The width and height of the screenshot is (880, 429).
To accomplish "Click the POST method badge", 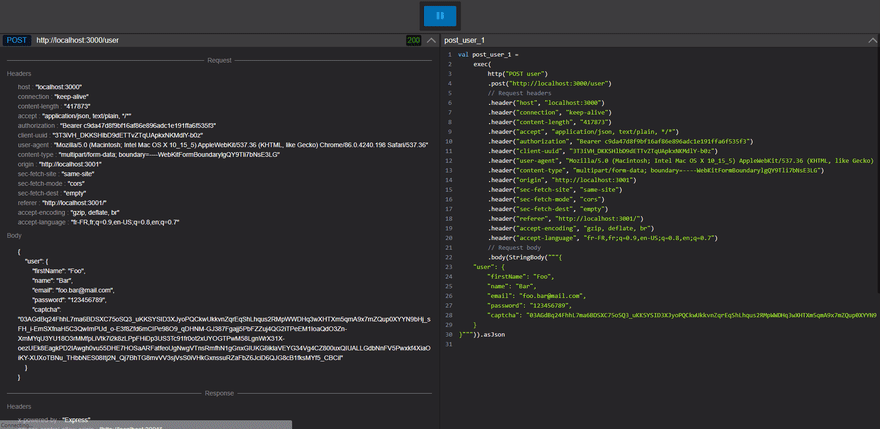I will point(17,40).
